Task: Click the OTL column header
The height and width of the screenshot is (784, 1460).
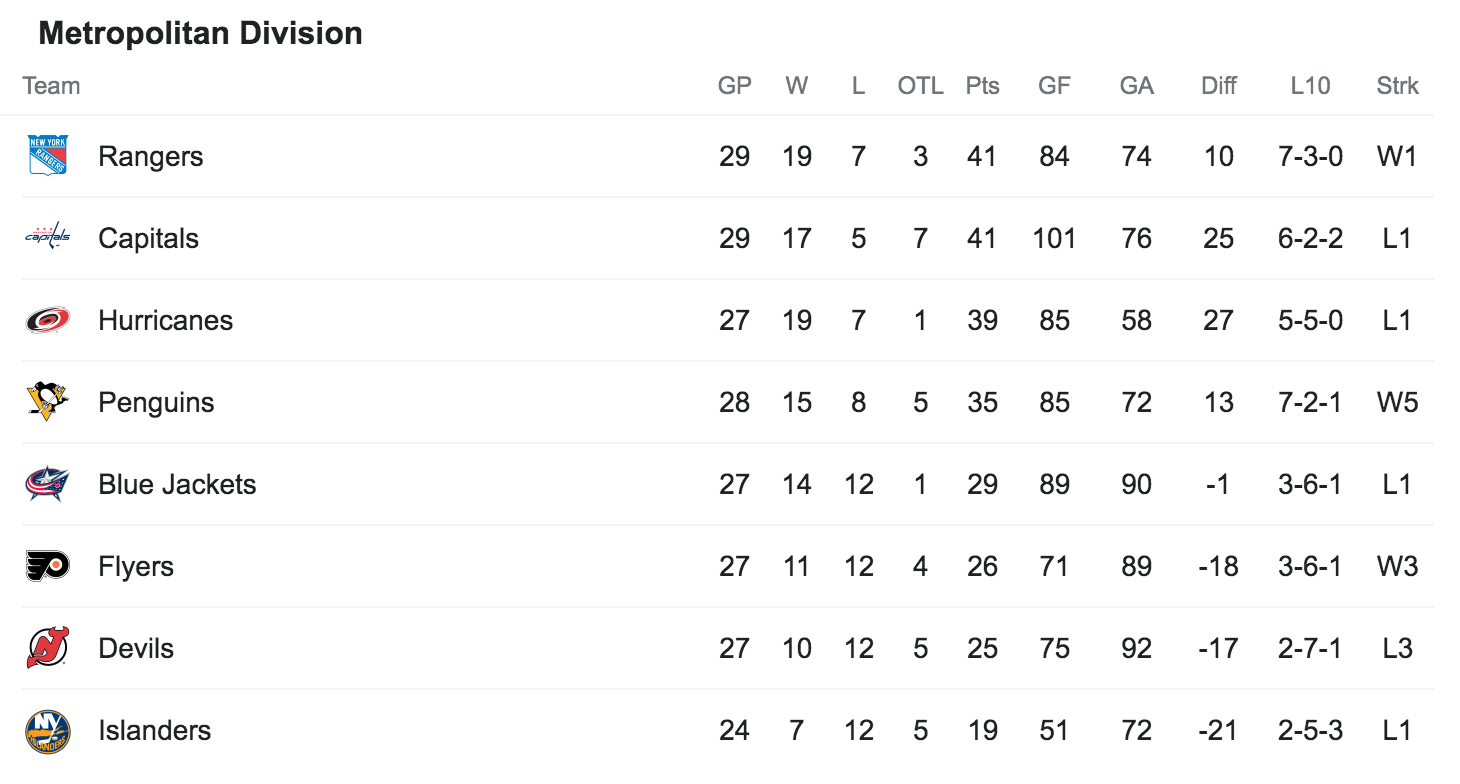Action: (920, 86)
